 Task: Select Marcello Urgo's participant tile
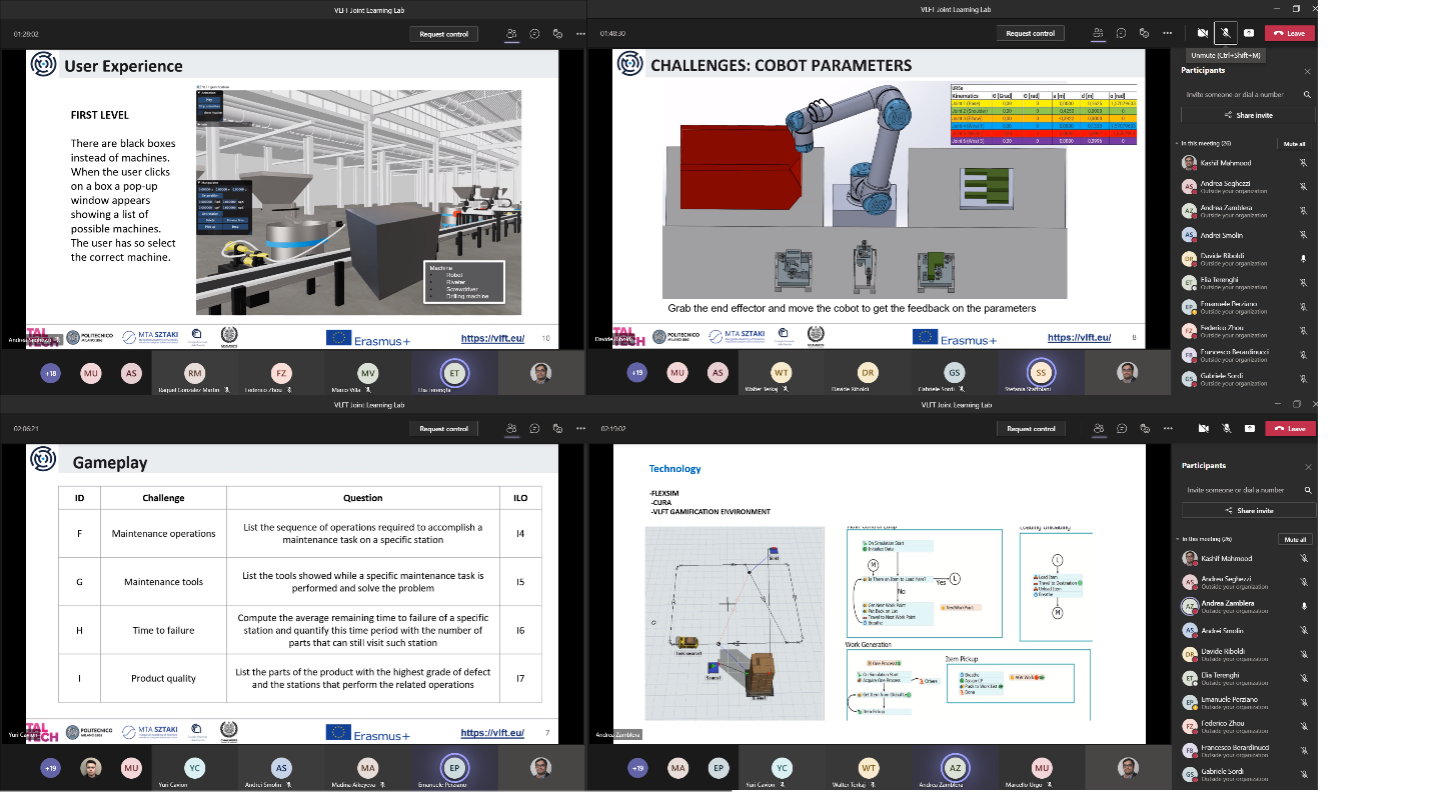(1042, 772)
